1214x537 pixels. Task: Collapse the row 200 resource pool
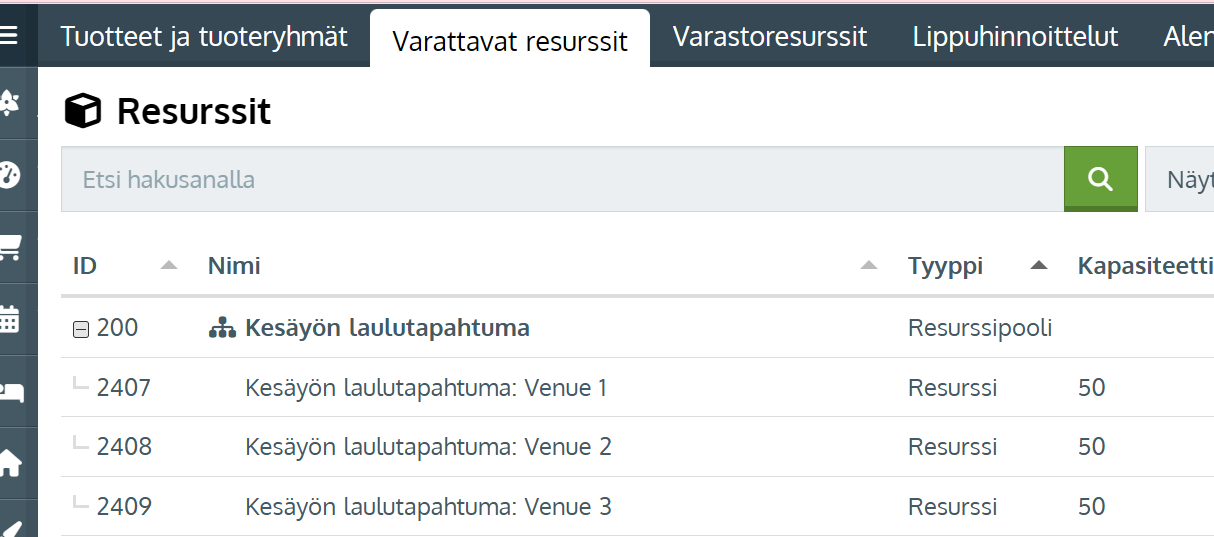coord(81,329)
